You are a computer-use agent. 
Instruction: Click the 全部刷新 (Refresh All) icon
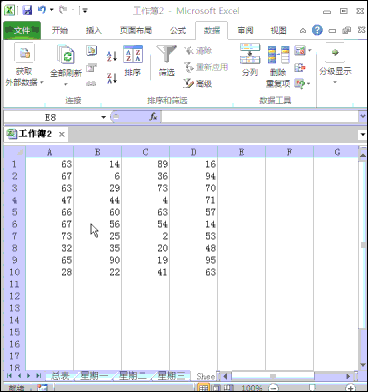(66, 54)
